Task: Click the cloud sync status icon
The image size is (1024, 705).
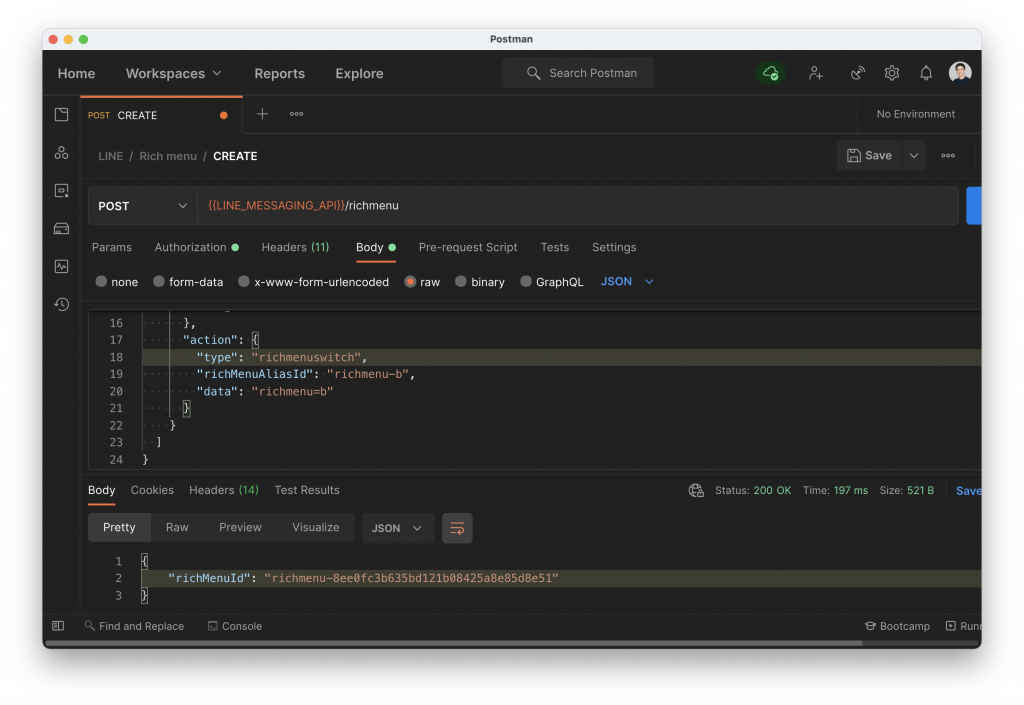Action: 771,73
